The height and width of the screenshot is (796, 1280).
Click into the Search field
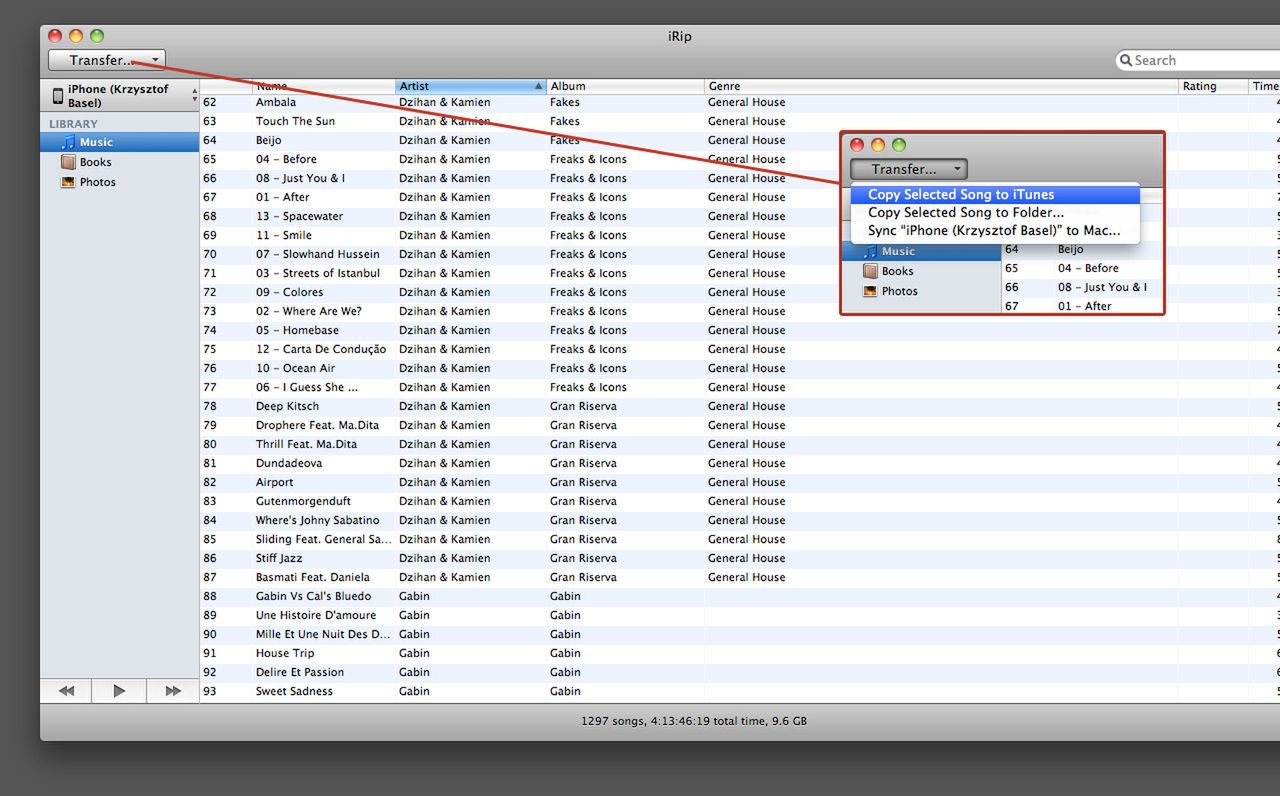1200,60
